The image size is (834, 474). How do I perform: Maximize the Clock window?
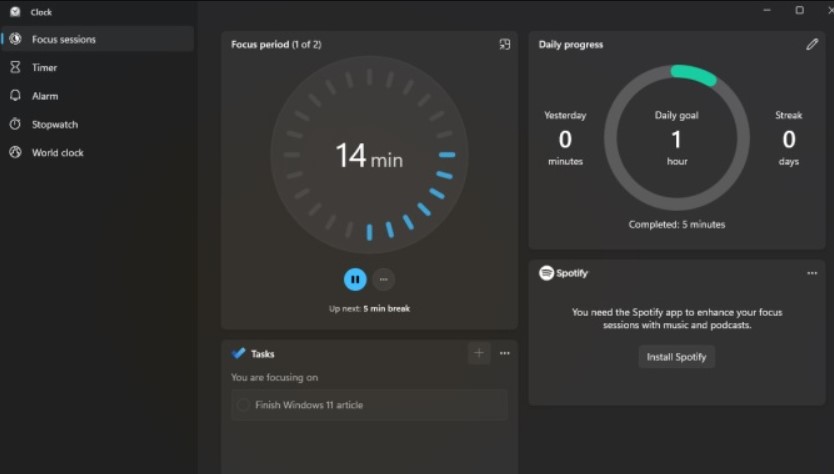click(x=799, y=10)
